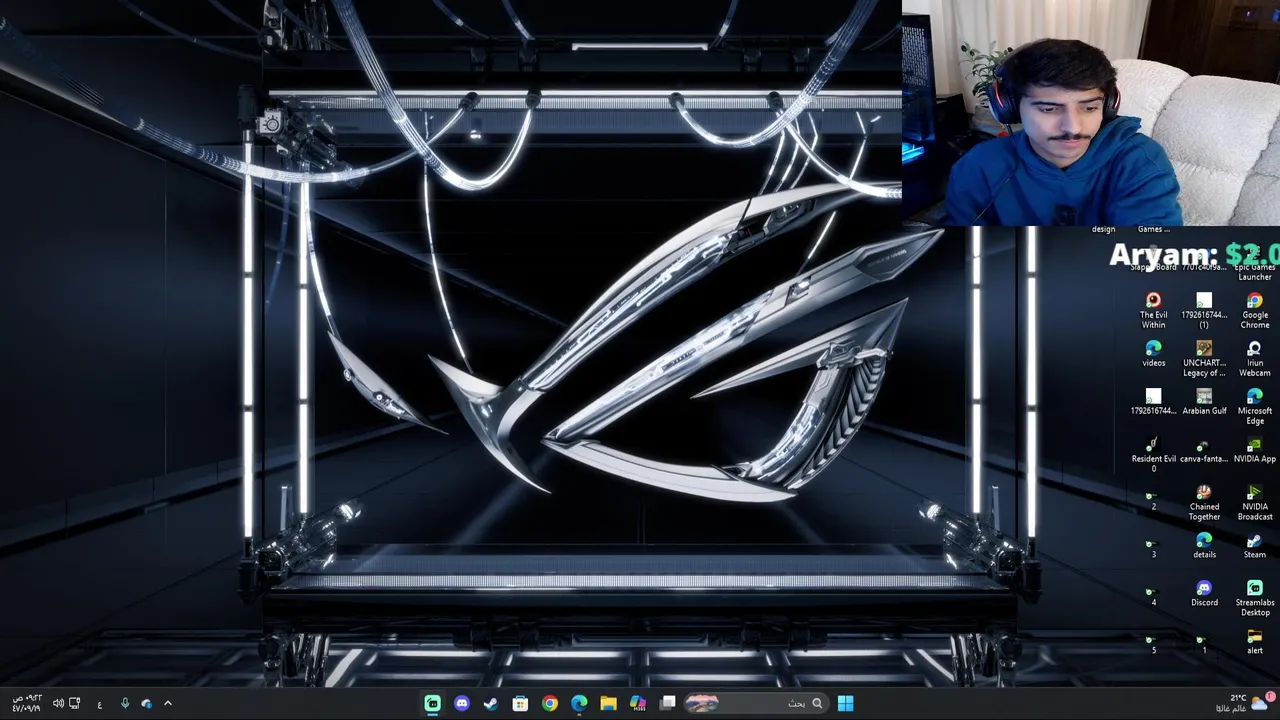
Task: Open Google Chrome from the taskbar
Action: pos(550,704)
